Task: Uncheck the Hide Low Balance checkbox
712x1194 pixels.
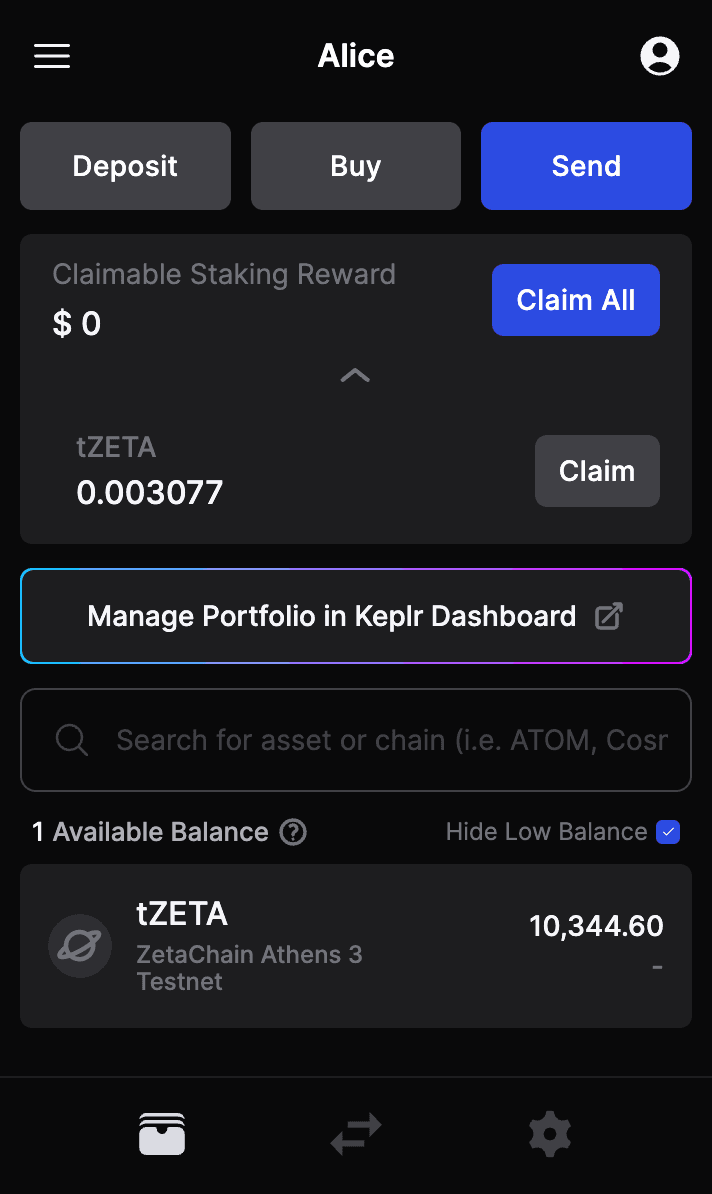Action: click(668, 831)
